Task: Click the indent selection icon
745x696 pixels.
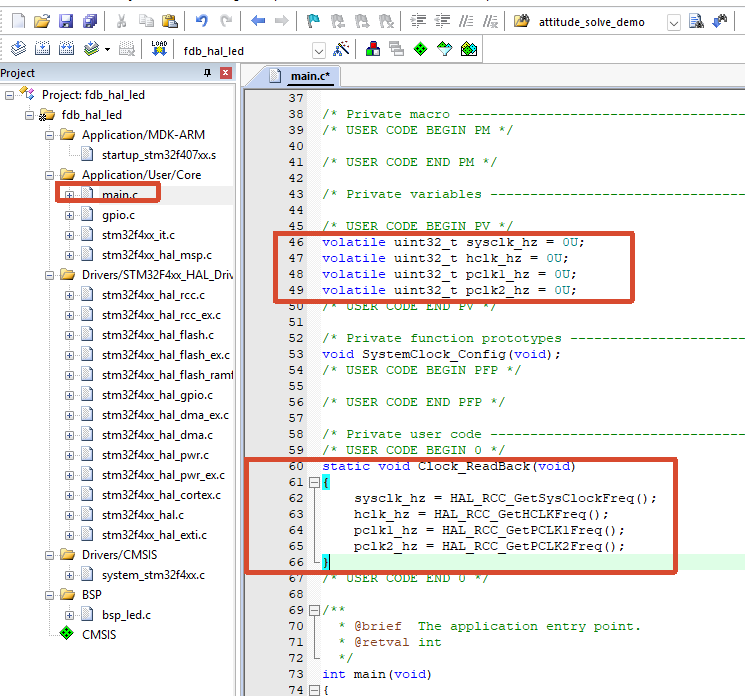Action: pos(418,21)
